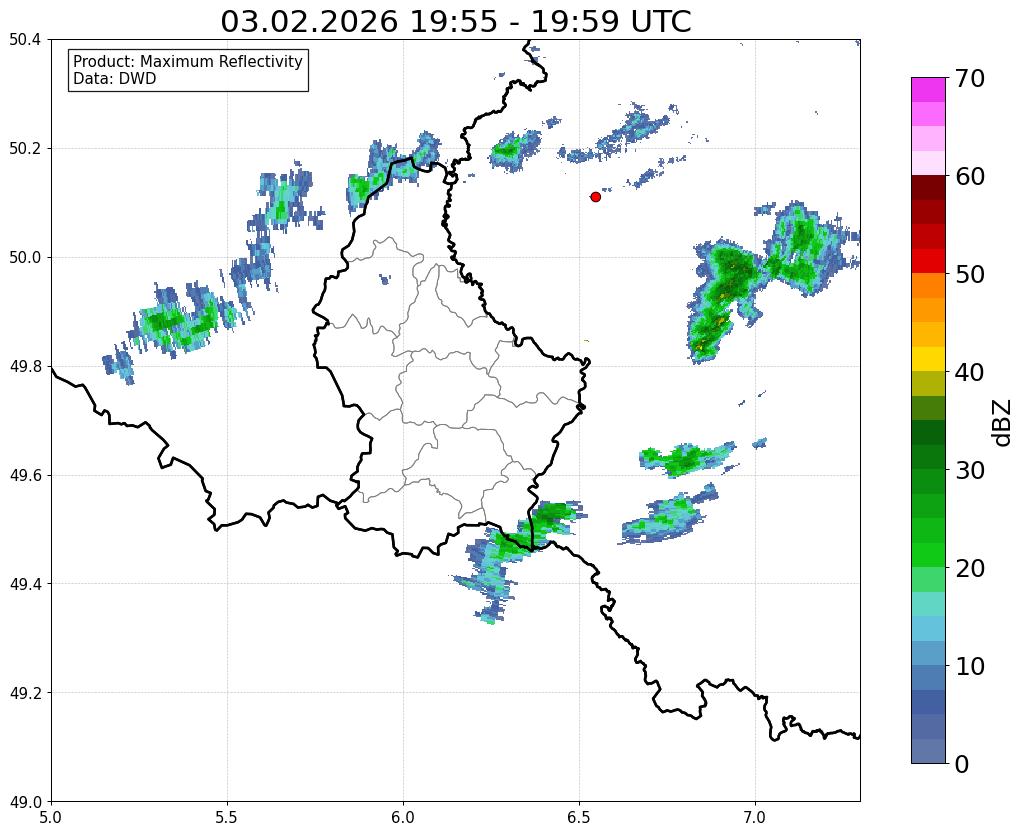The height and width of the screenshot is (834, 1023).
Task: Click the colorbar label "50"
Action: pyautogui.click(x=969, y=274)
